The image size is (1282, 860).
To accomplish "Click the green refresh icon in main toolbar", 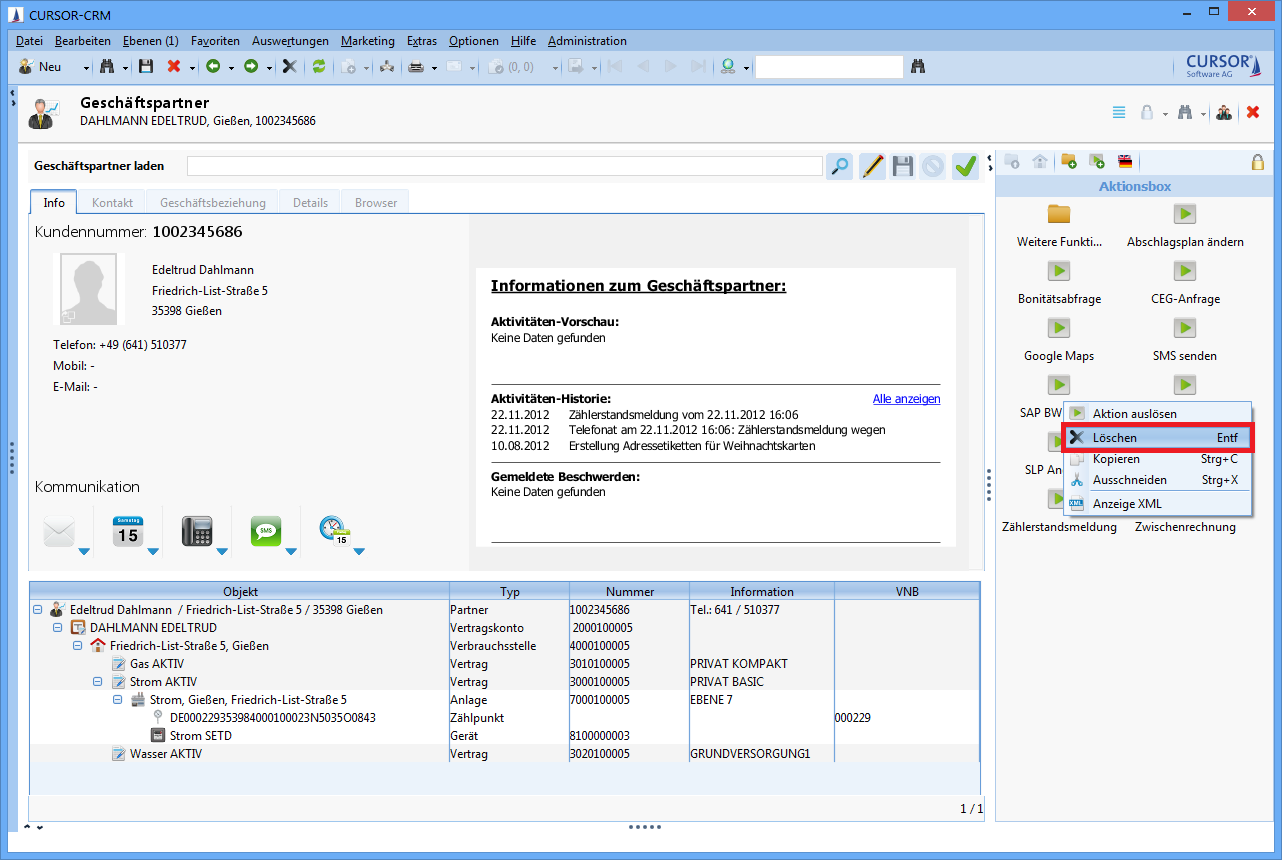I will click(319, 67).
